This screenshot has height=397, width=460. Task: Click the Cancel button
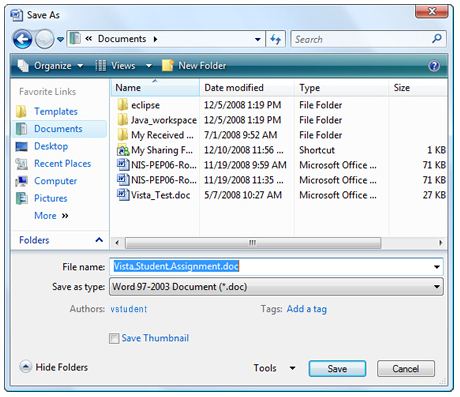[x=406, y=369]
